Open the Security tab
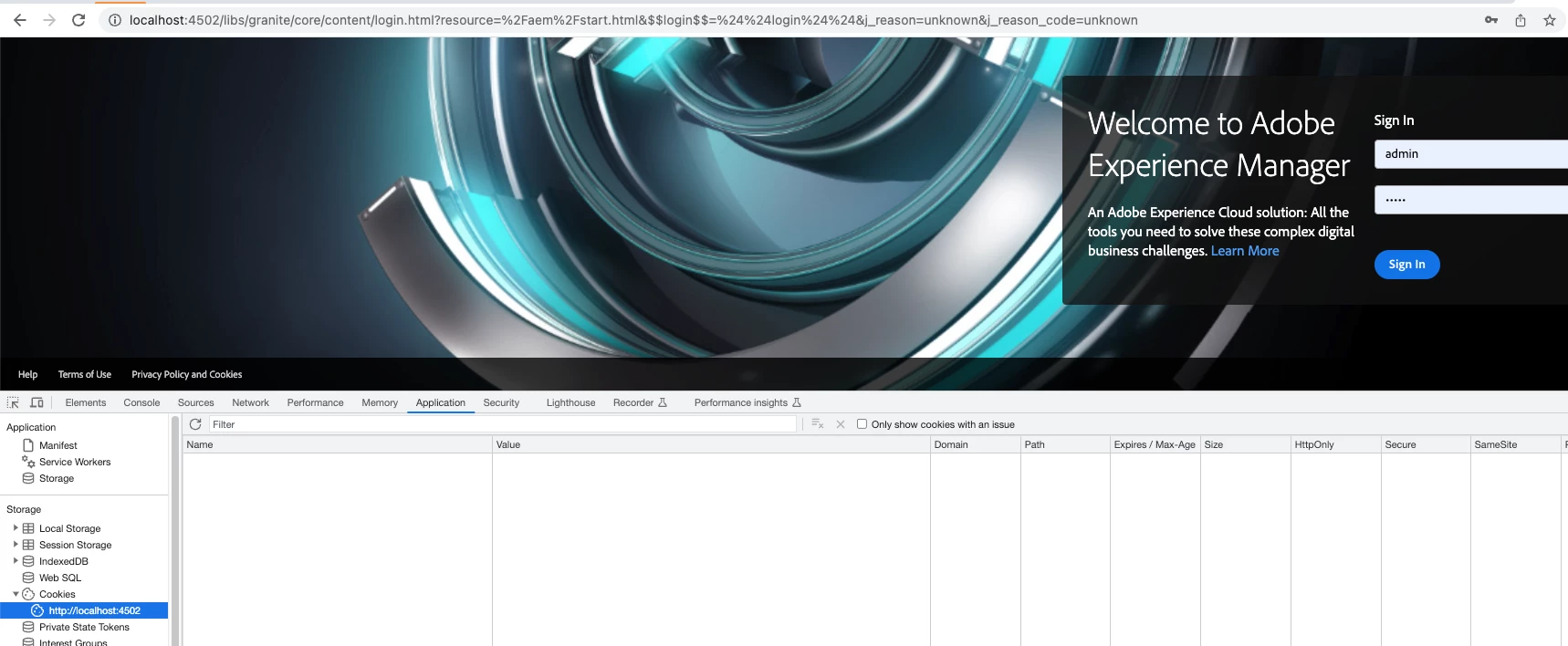1568x646 pixels. (x=501, y=402)
